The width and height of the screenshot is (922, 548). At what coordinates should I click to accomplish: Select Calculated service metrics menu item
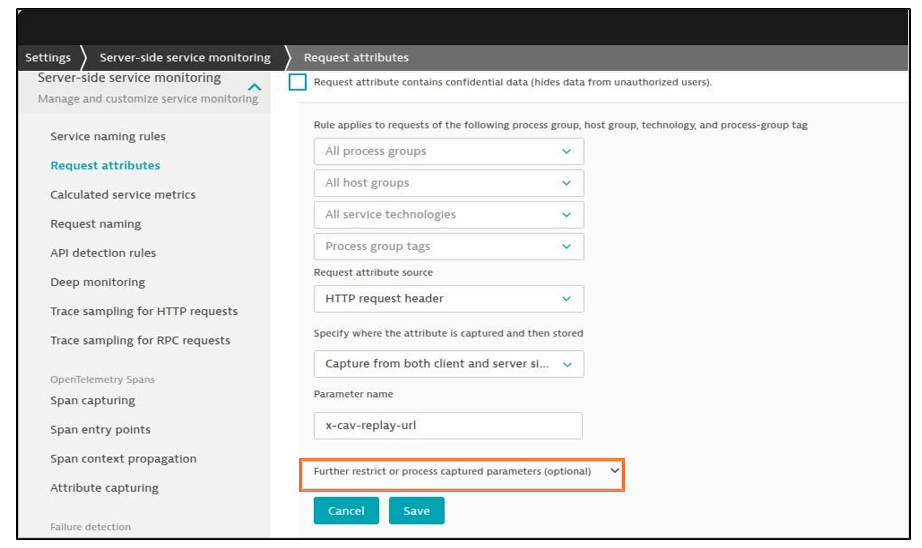point(123,195)
